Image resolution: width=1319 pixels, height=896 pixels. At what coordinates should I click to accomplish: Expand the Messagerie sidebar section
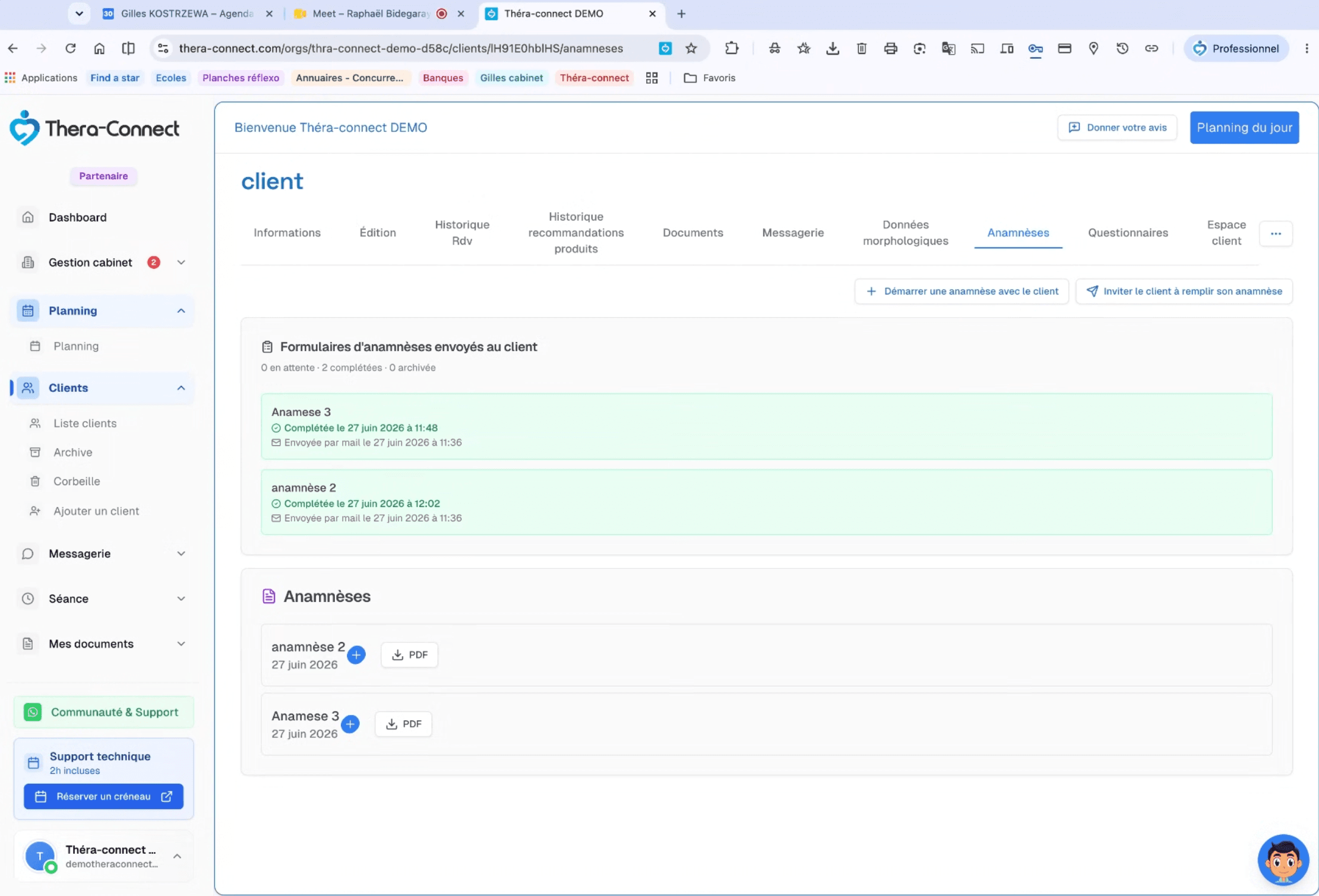(181, 553)
